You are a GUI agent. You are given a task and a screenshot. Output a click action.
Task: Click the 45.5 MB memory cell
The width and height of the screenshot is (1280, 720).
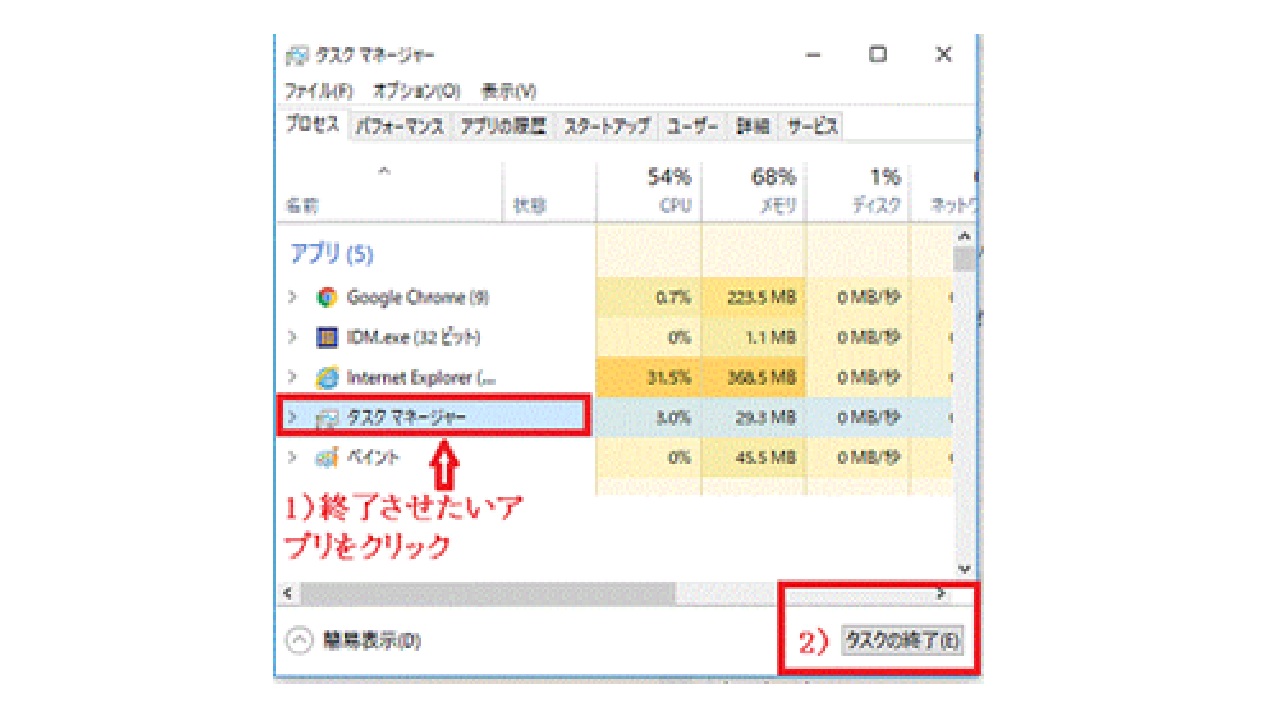pos(754,458)
